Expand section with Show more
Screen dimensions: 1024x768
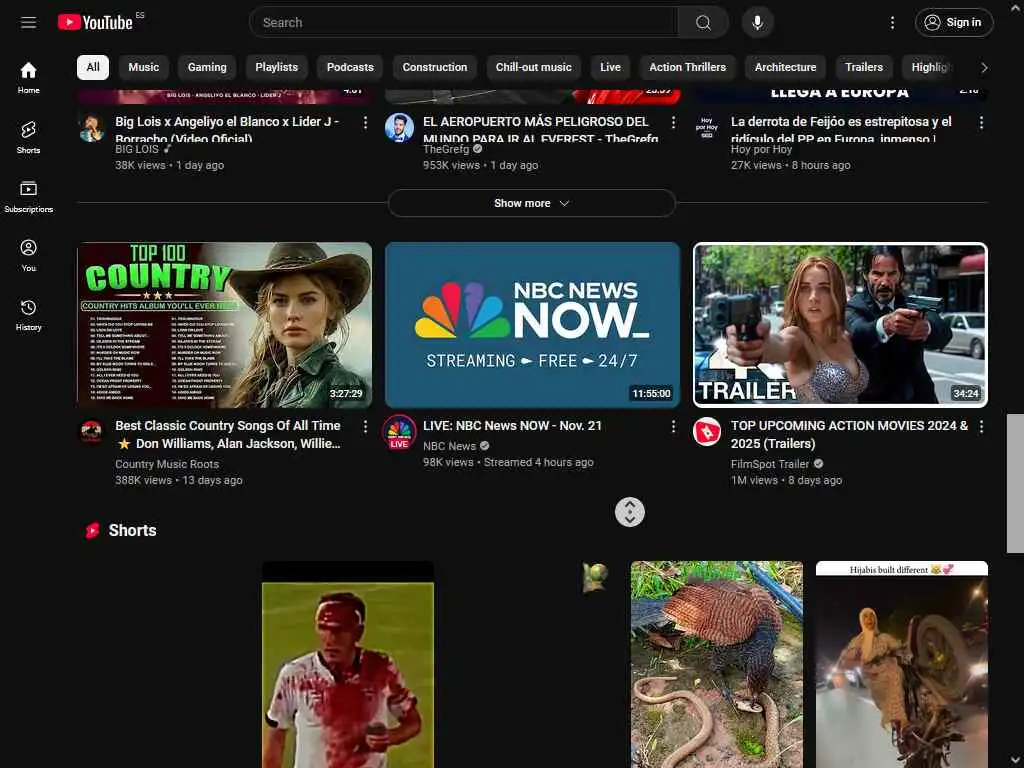[x=532, y=203]
